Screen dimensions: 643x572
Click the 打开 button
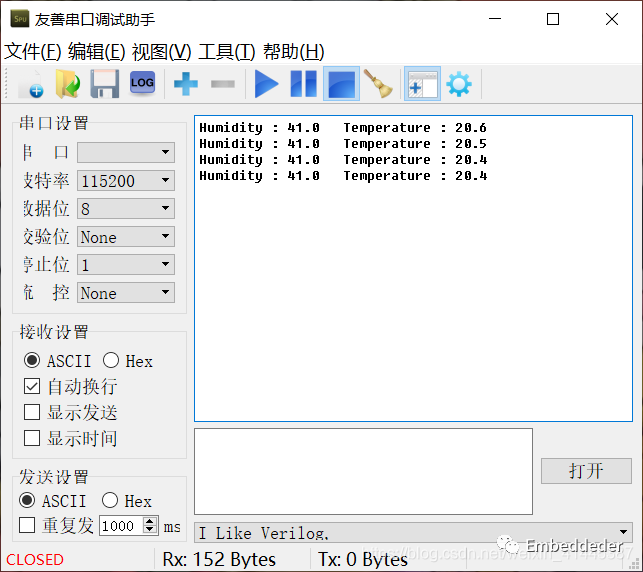586,471
